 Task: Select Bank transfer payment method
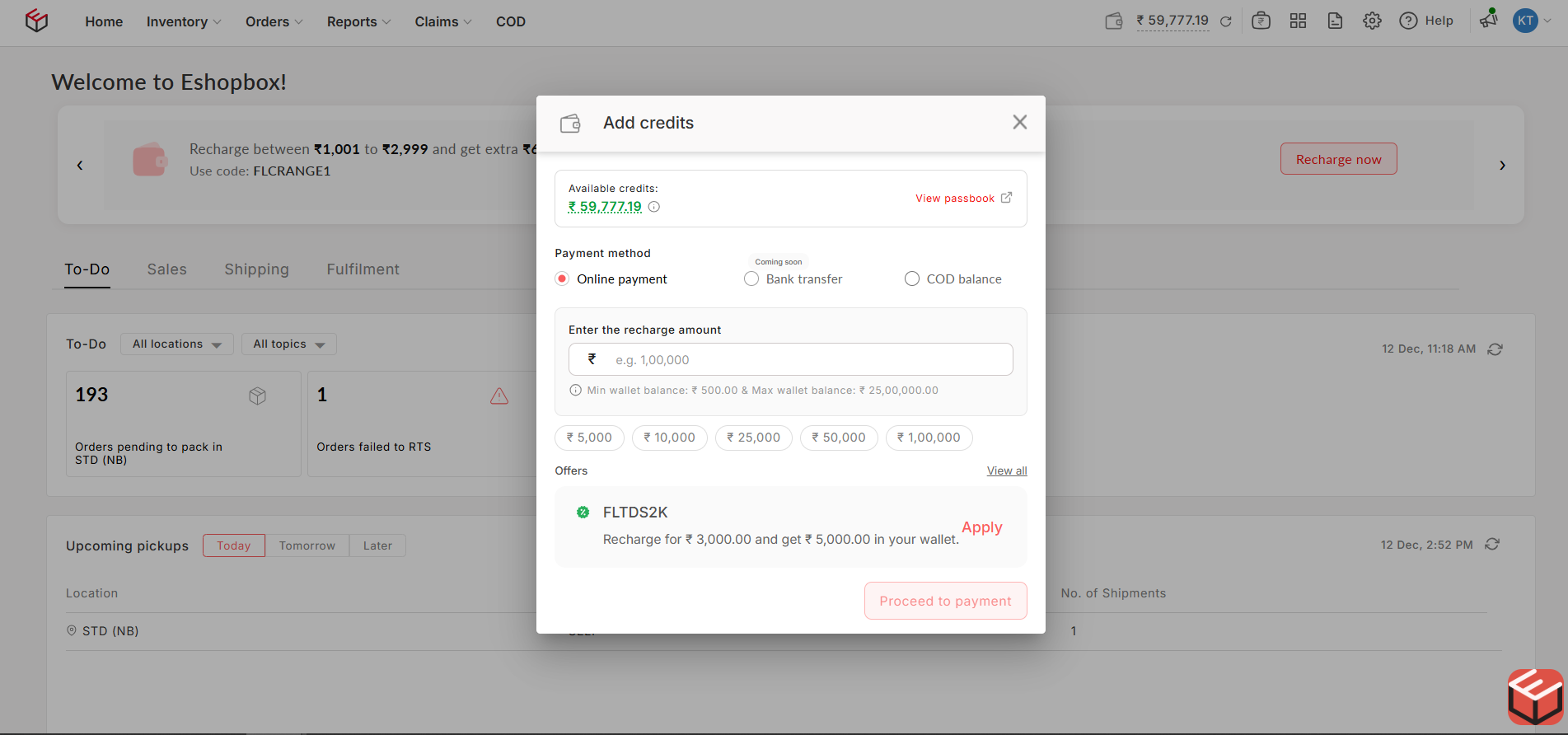(x=751, y=279)
